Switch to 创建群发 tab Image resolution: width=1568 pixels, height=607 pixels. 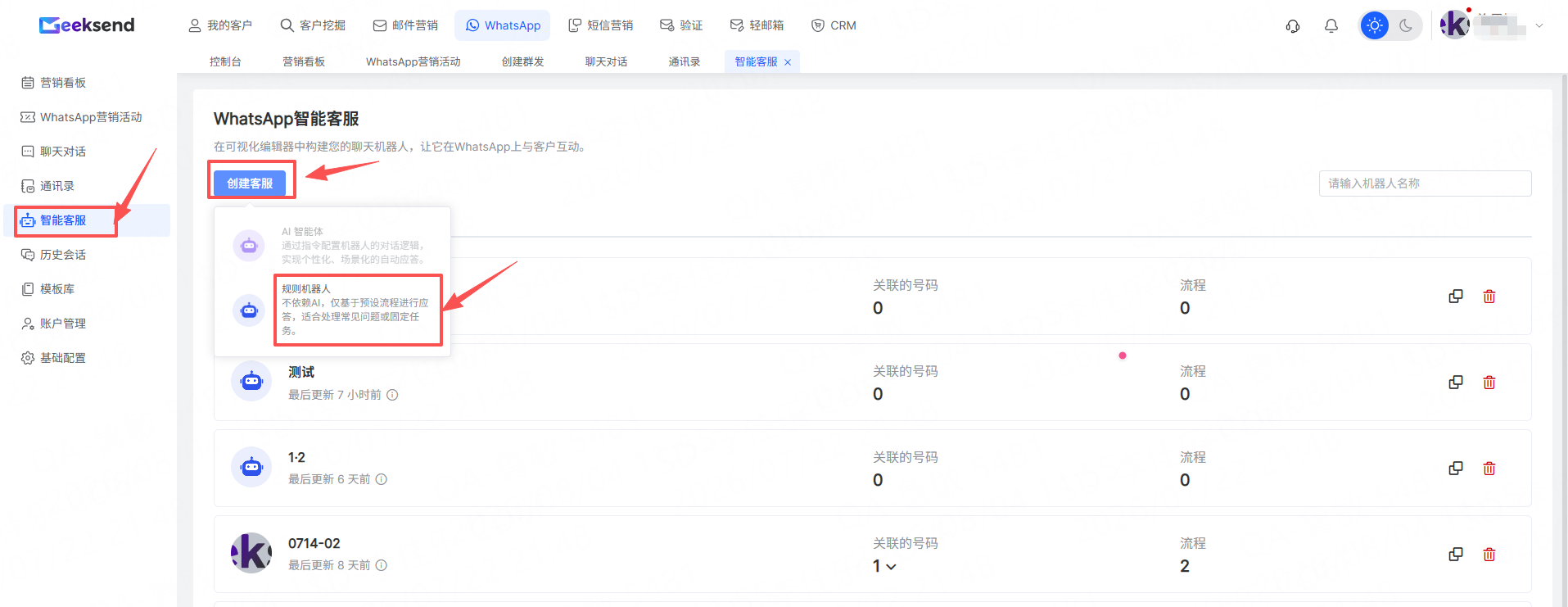pos(523,61)
